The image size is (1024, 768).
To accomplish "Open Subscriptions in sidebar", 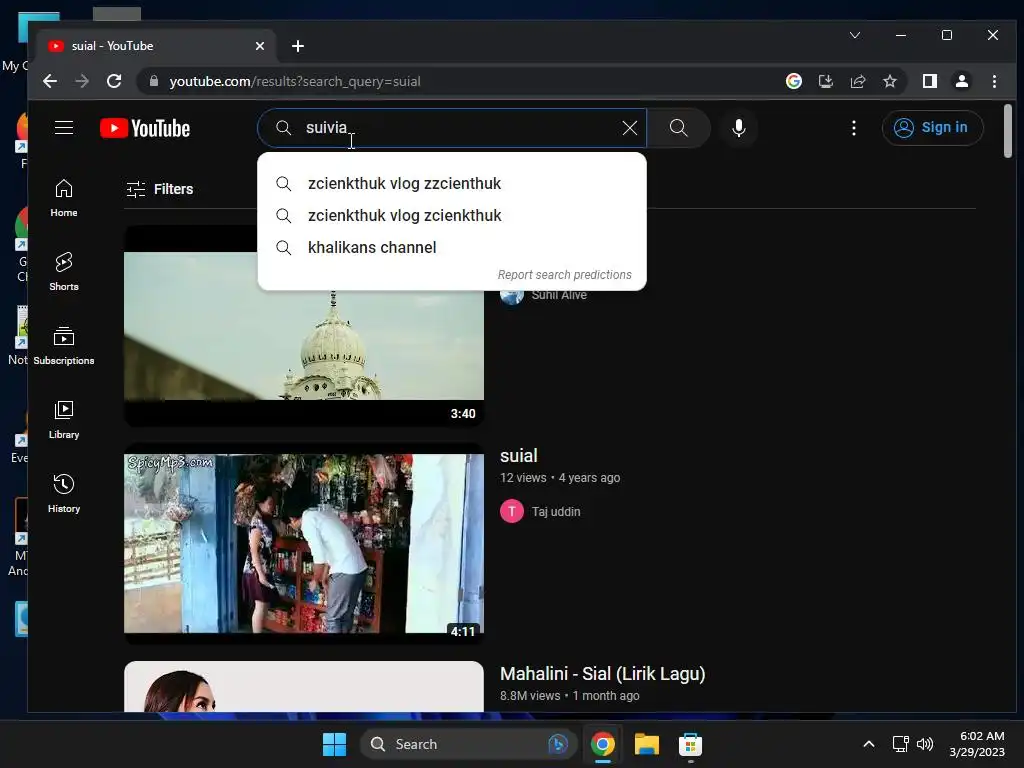I will tap(64, 346).
